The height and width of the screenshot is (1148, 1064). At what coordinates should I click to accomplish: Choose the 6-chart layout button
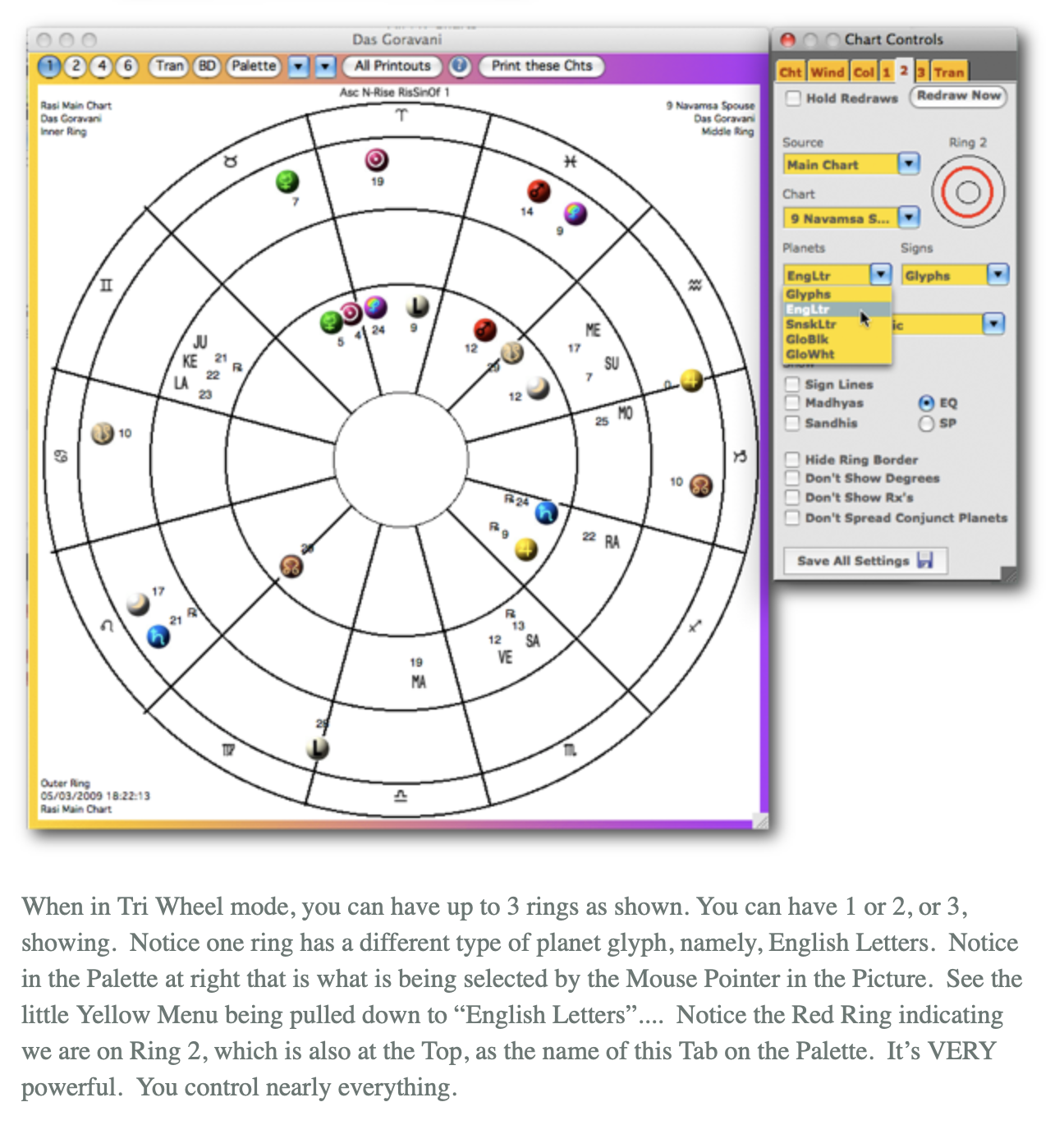[127, 67]
